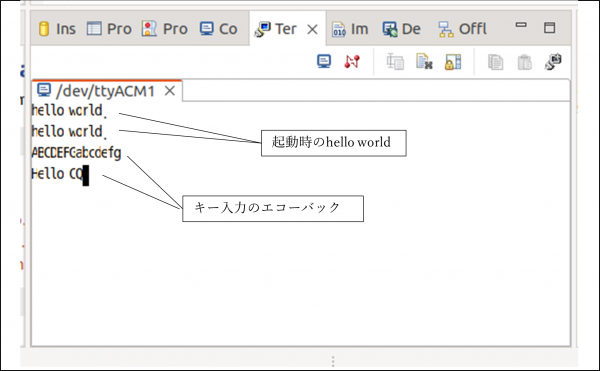This screenshot has width=600, height=371.
Task: Click inside terminal at Hello CQ cursor
Action: (86, 176)
